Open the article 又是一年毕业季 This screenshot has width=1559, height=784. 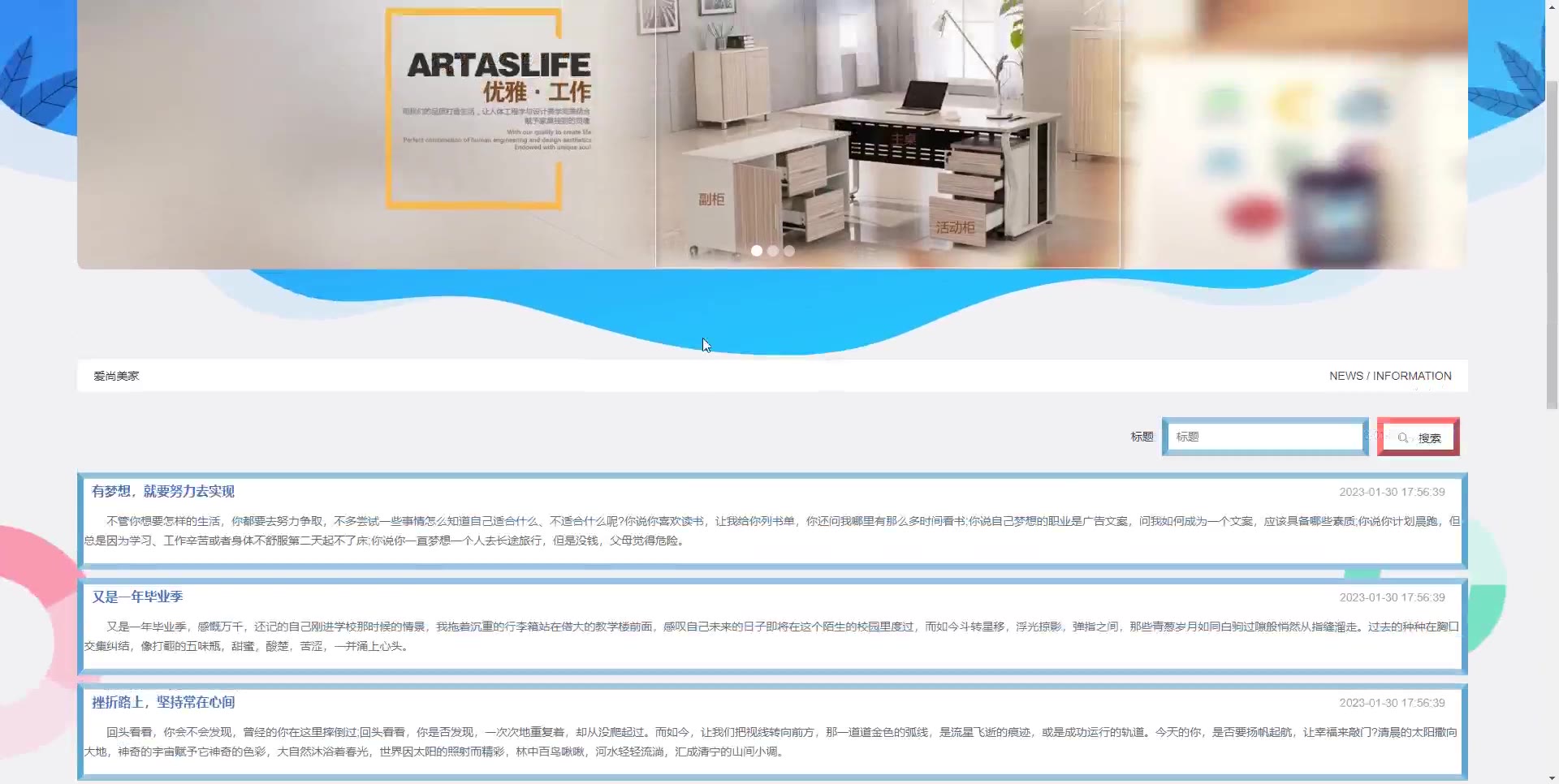pos(137,597)
